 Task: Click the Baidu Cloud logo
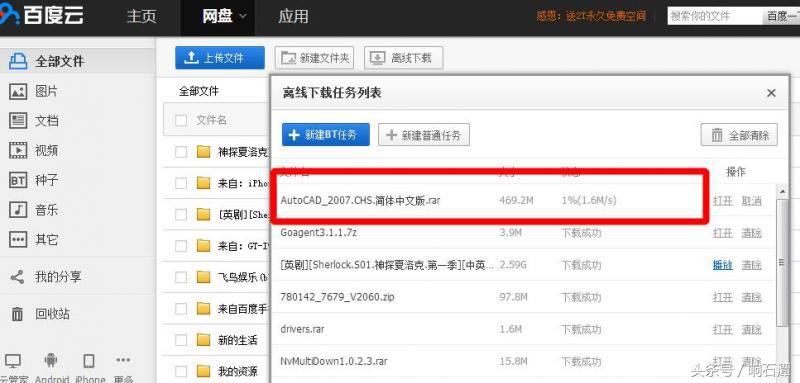(x=42, y=15)
